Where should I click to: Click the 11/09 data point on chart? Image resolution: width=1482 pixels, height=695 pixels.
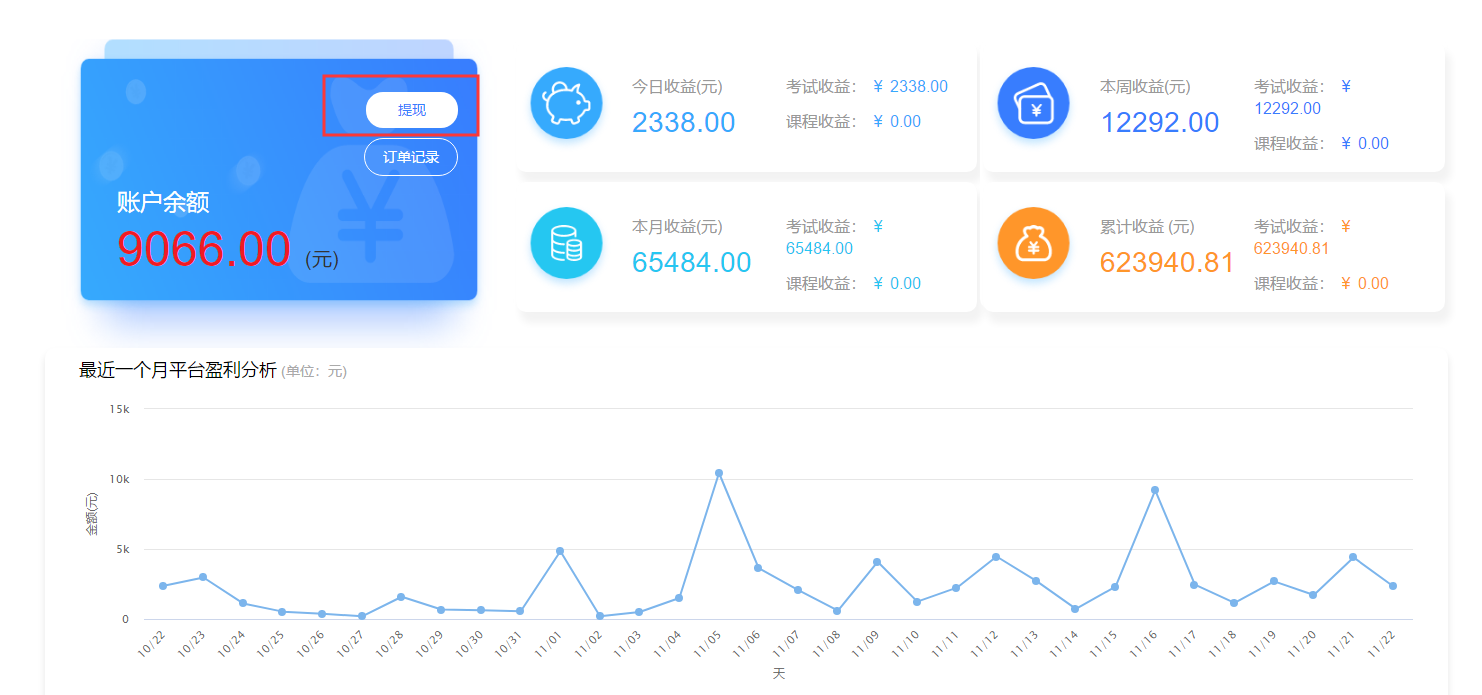[877, 562]
